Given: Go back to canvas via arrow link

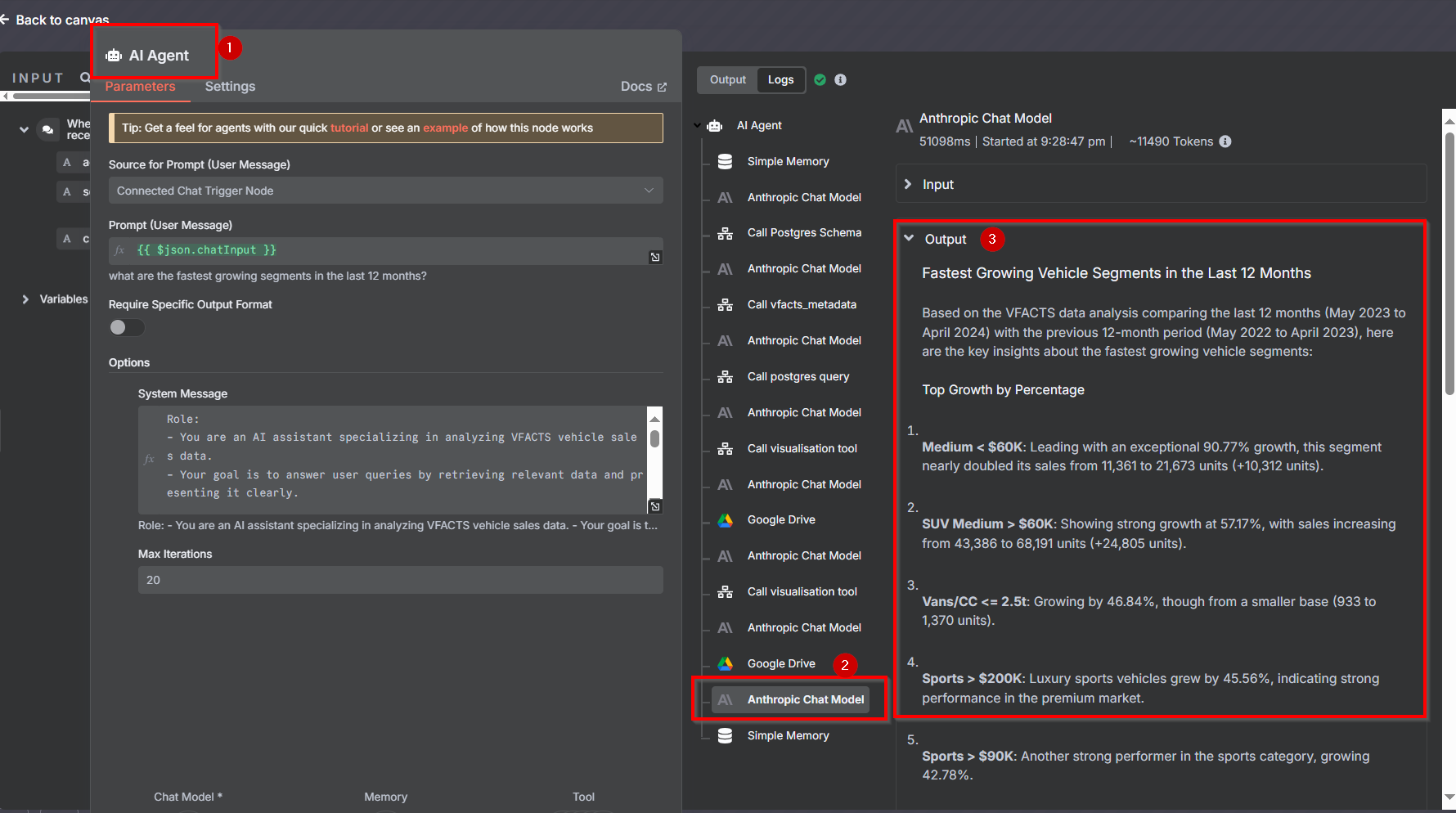Looking at the screenshot, I should [55, 20].
